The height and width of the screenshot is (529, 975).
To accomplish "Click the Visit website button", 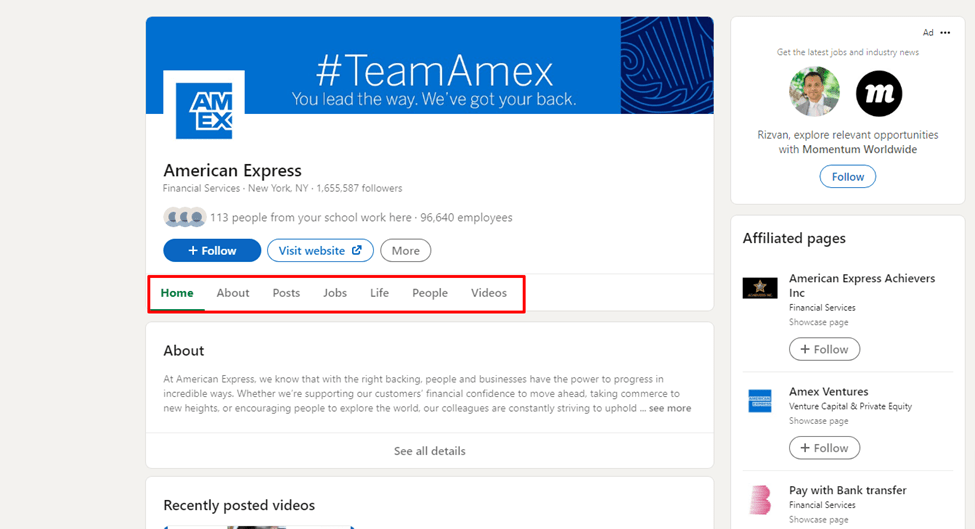I will click(320, 250).
